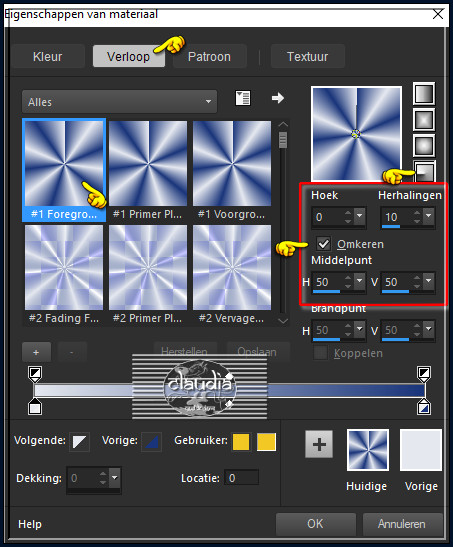Screen dimensions: 453x547
Task: Click the plus button below gradient thumbnails
Action: (36, 352)
